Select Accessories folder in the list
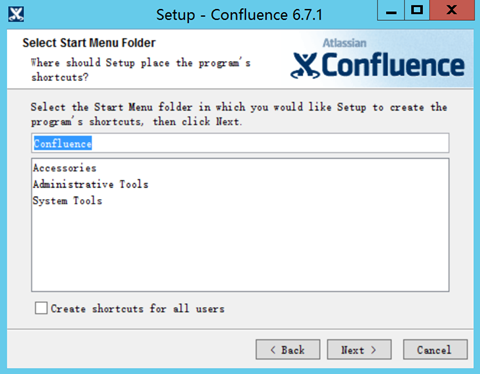This screenshot has height=374, width=480. point(65,168)
